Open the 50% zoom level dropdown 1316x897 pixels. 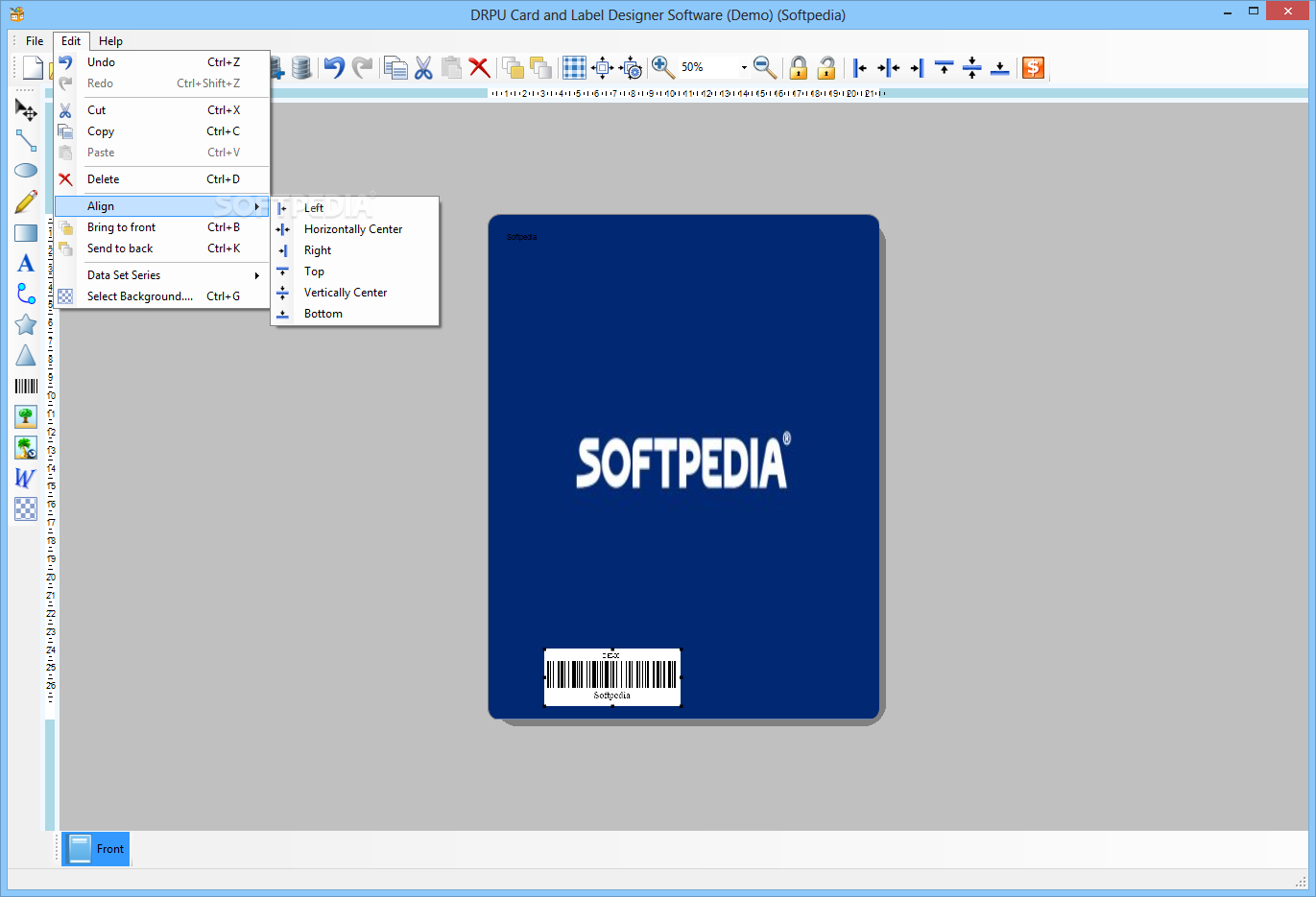[744, 67]
